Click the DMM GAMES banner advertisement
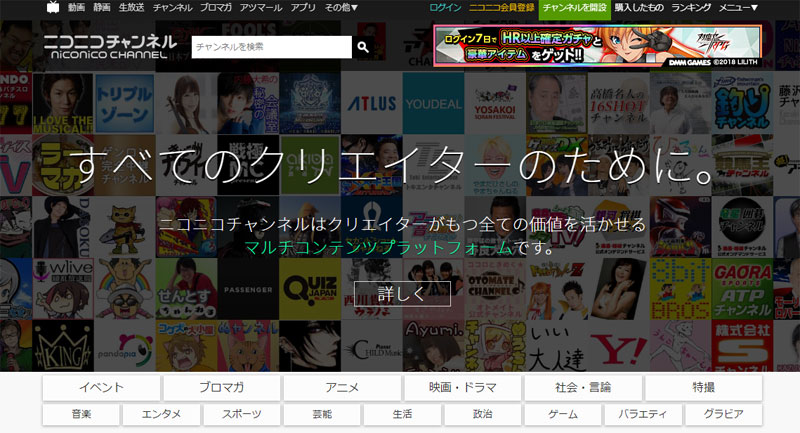800x433 pixels. point(597,45)
